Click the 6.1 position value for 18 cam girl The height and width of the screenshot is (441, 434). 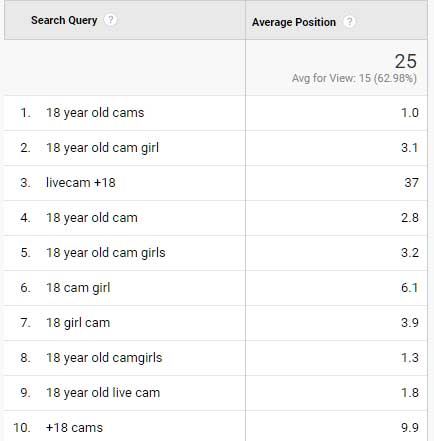coord(410,288)
